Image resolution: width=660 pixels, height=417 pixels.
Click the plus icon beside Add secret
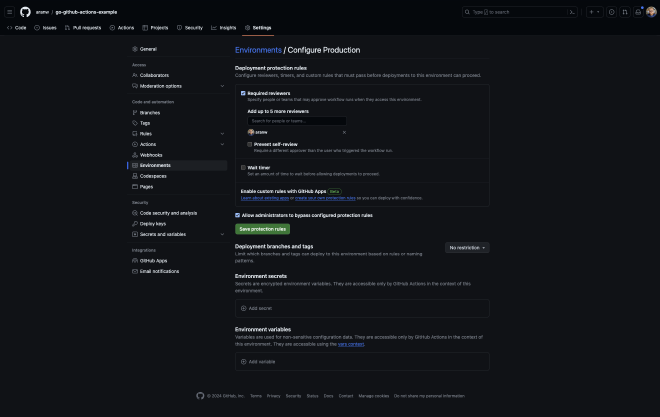click(243, 308)
